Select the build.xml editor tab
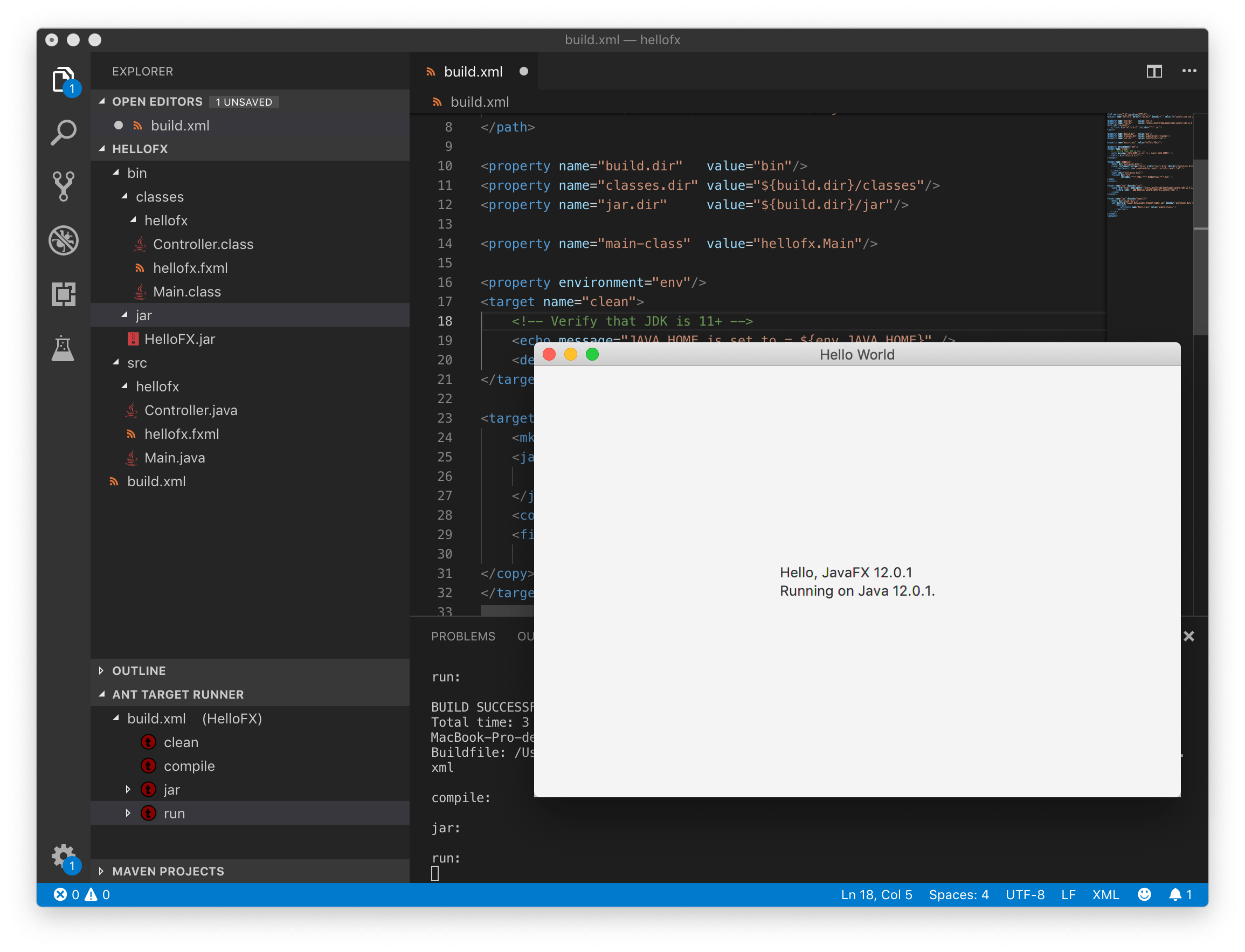This screenshot has height=952, width=1245. [x=474, y=71]
